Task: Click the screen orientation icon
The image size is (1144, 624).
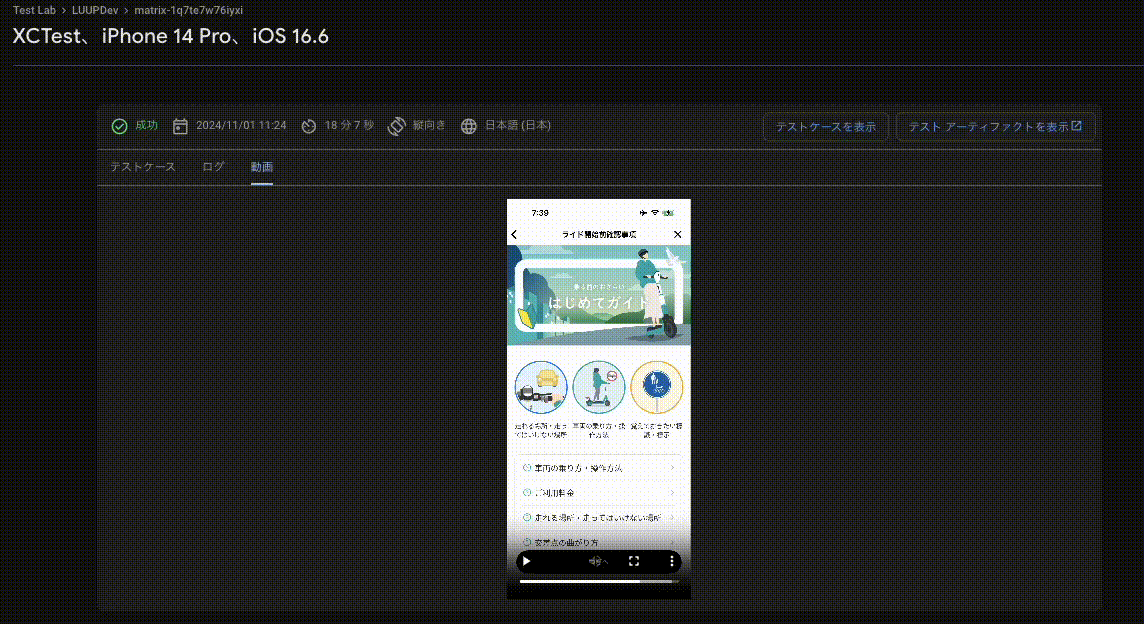Action: (396, 126)
